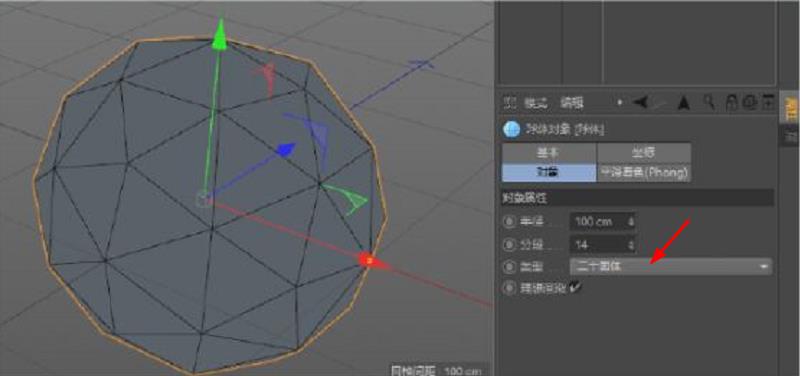Switch to the 平滑着色(Phong) tab

[x=644, y=172]
